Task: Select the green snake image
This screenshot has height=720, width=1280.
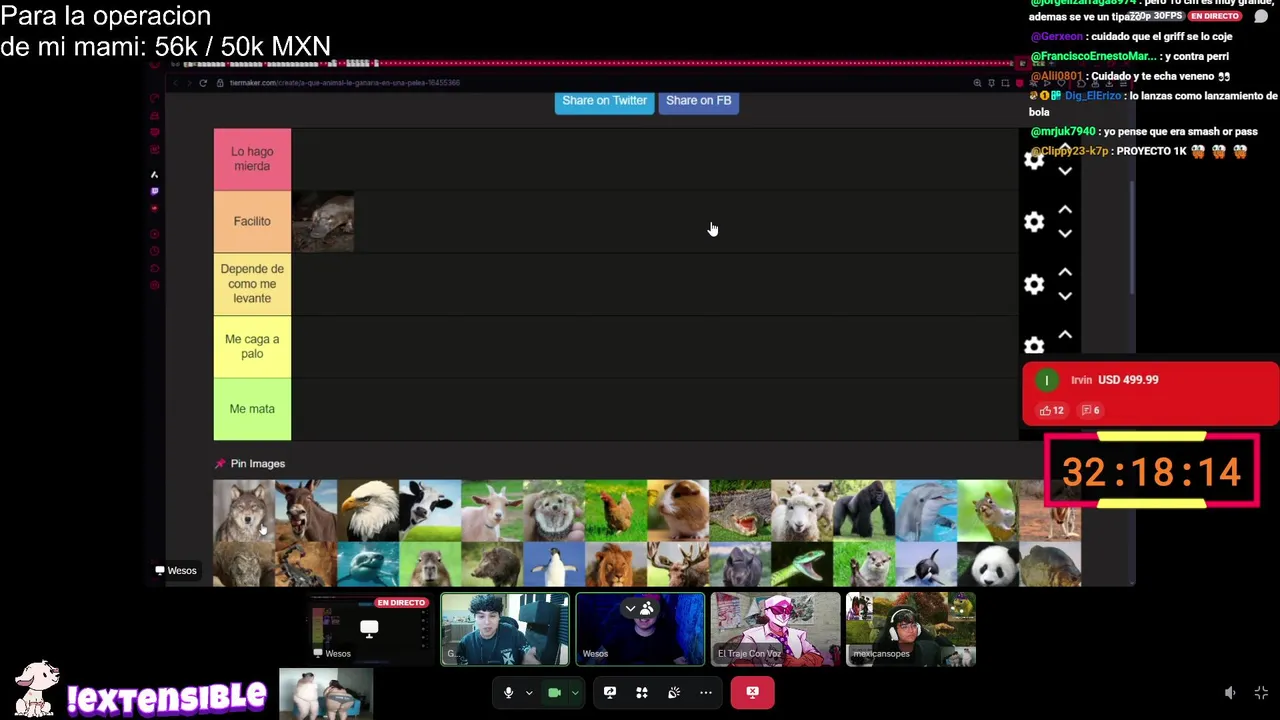Action: point(802,564)
